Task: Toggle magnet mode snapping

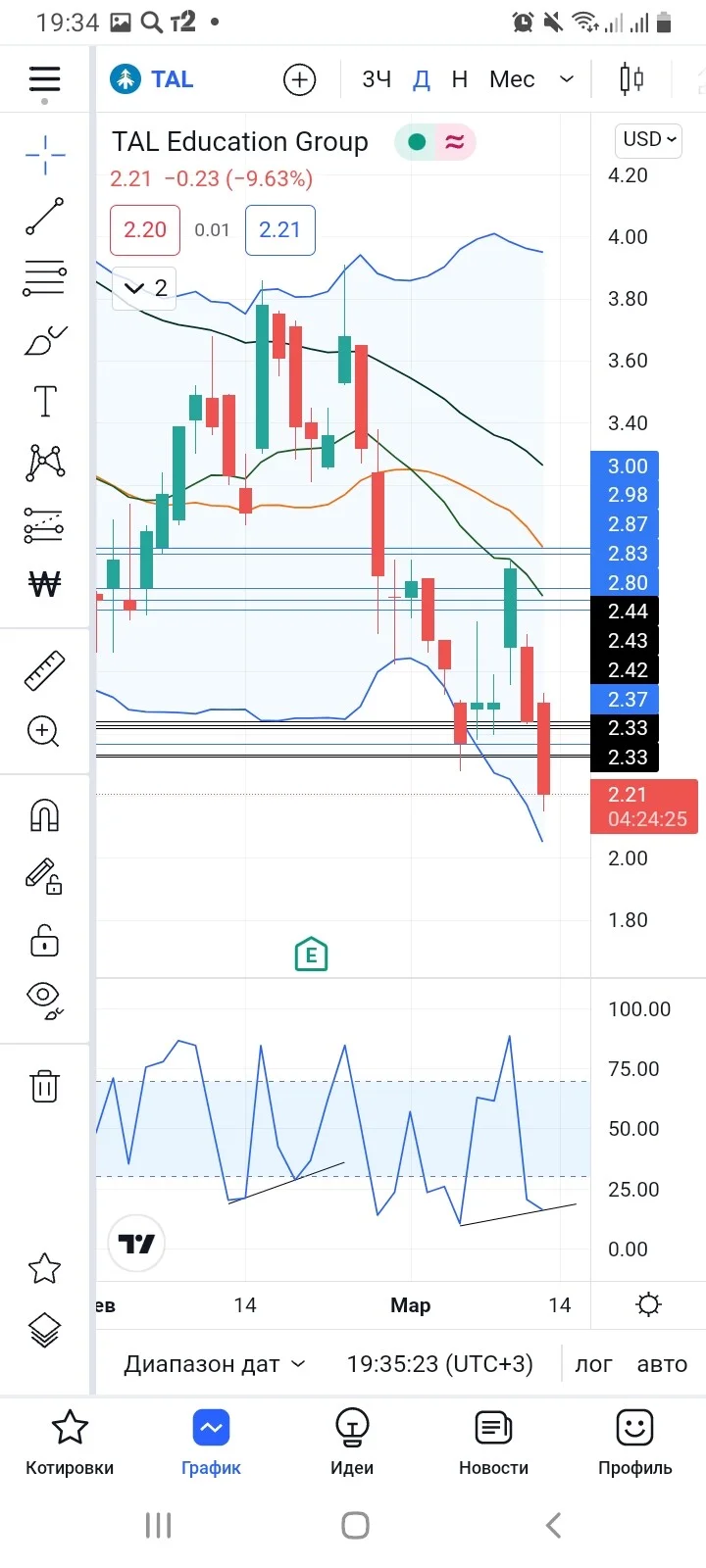Action: click(44, 815)
